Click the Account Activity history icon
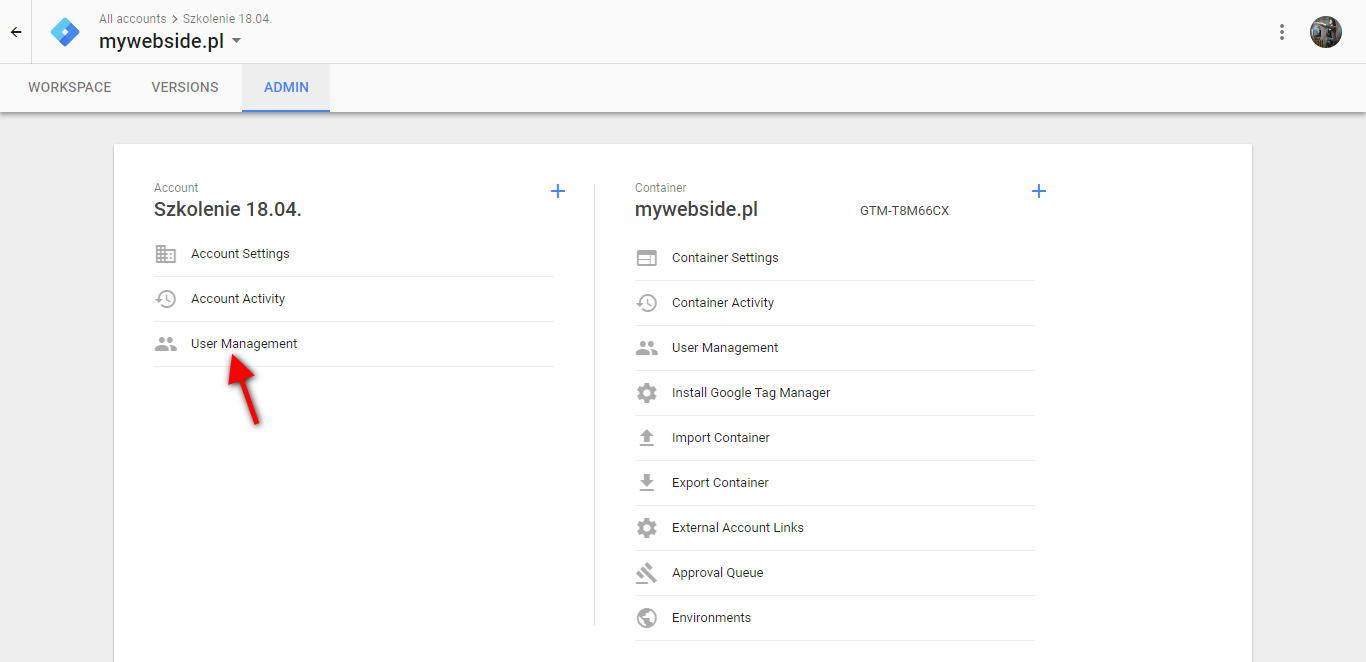This screenshot has width=1366, height=662. [166, 299]
